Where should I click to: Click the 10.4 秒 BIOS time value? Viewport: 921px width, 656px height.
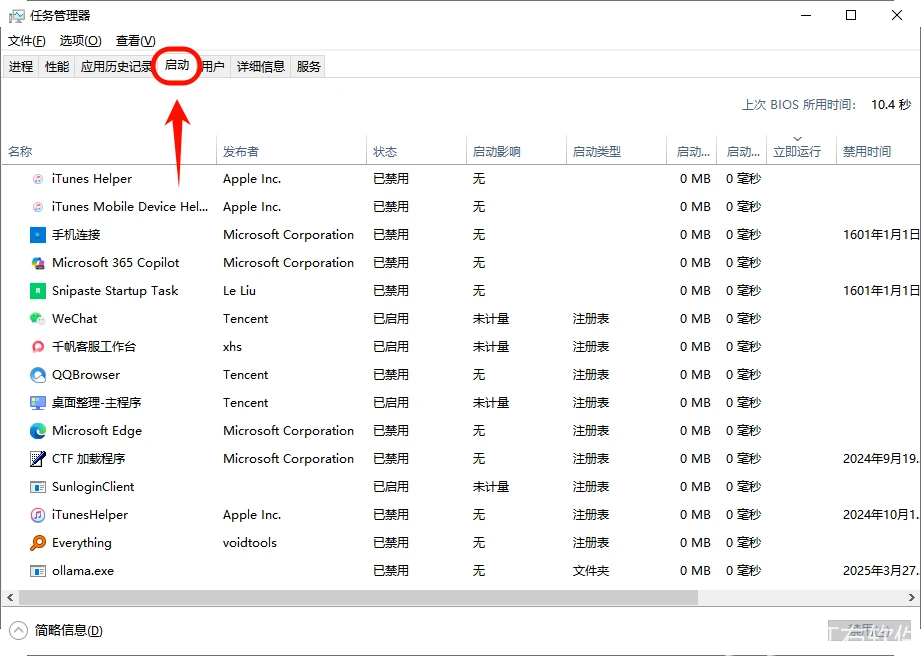coord(891,105)
